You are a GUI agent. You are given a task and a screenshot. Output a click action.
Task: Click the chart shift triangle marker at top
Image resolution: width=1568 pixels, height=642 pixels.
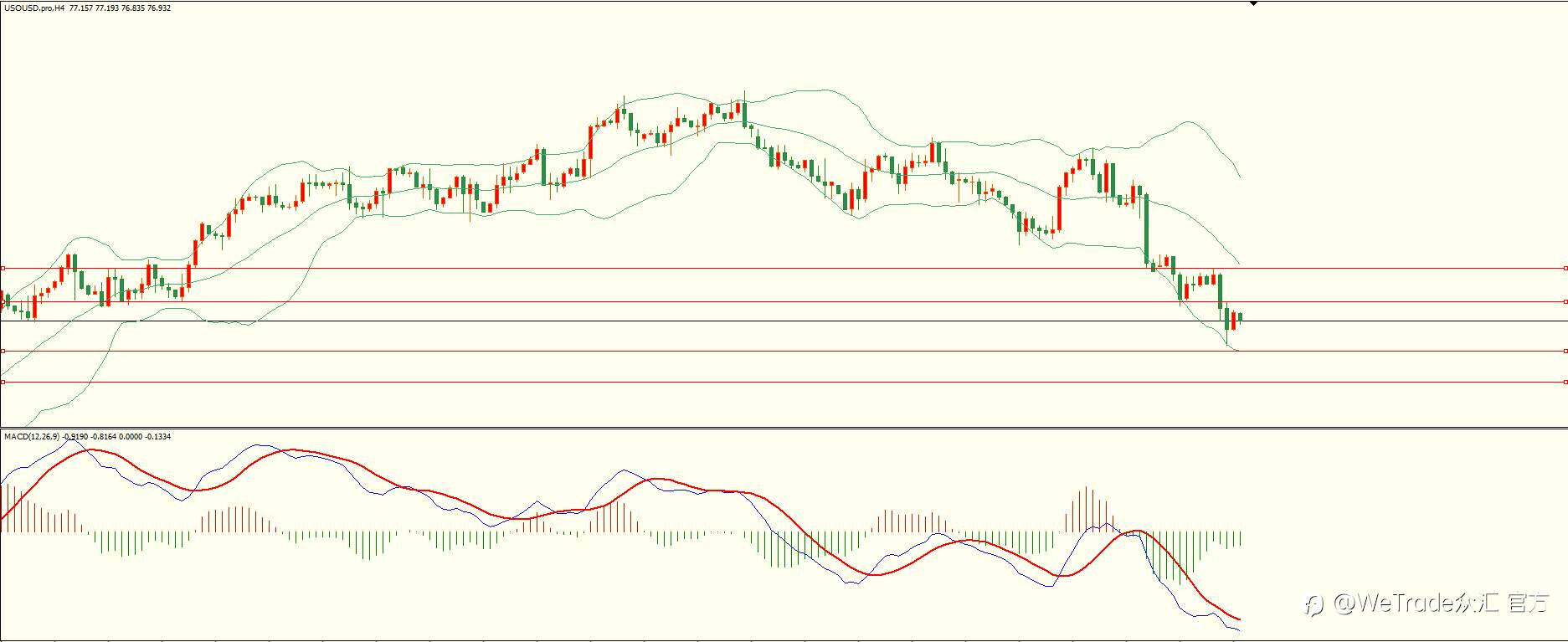(x=1253, y=3)
